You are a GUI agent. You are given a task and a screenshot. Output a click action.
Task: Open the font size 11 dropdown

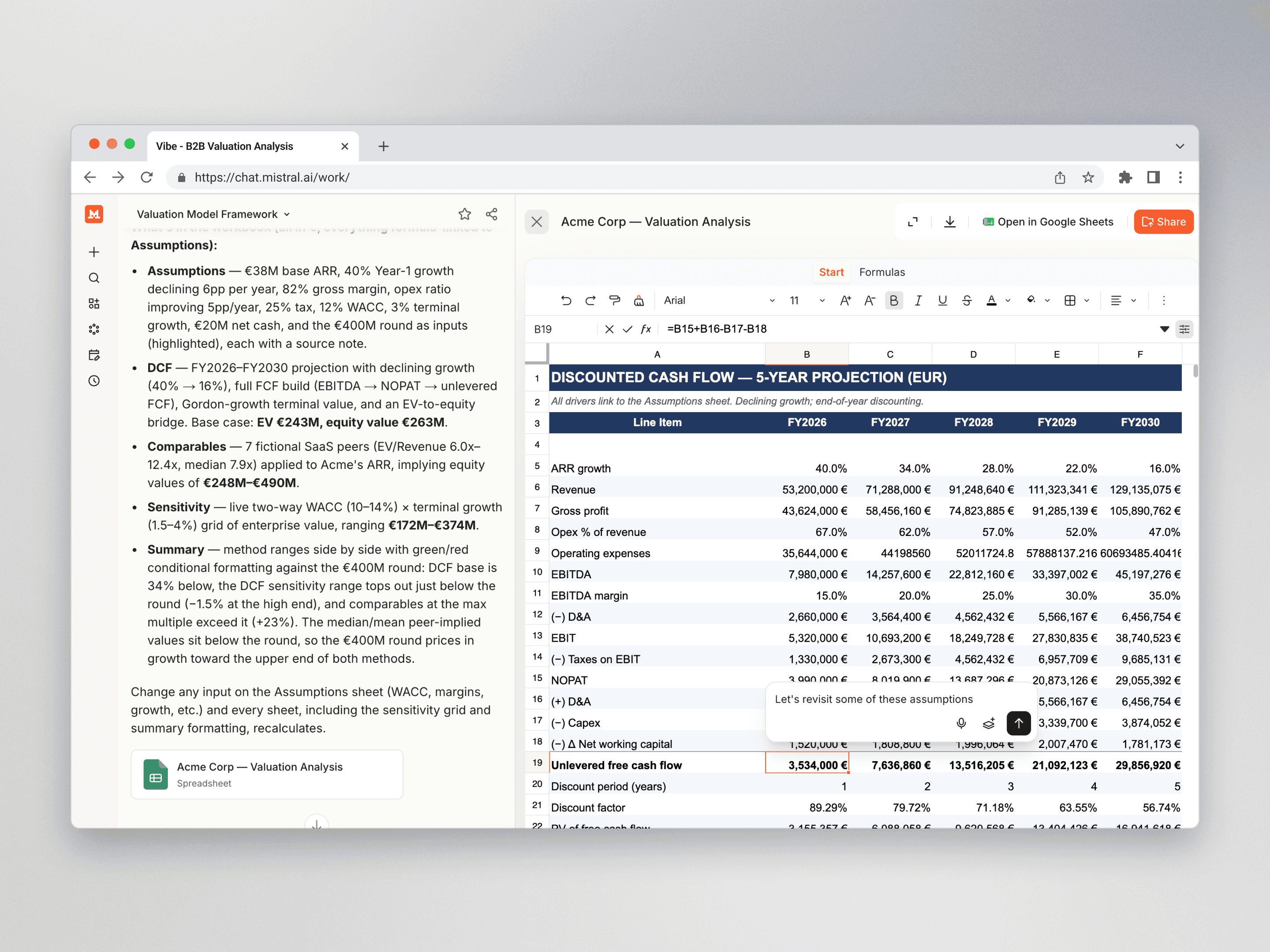pos(807,300)
